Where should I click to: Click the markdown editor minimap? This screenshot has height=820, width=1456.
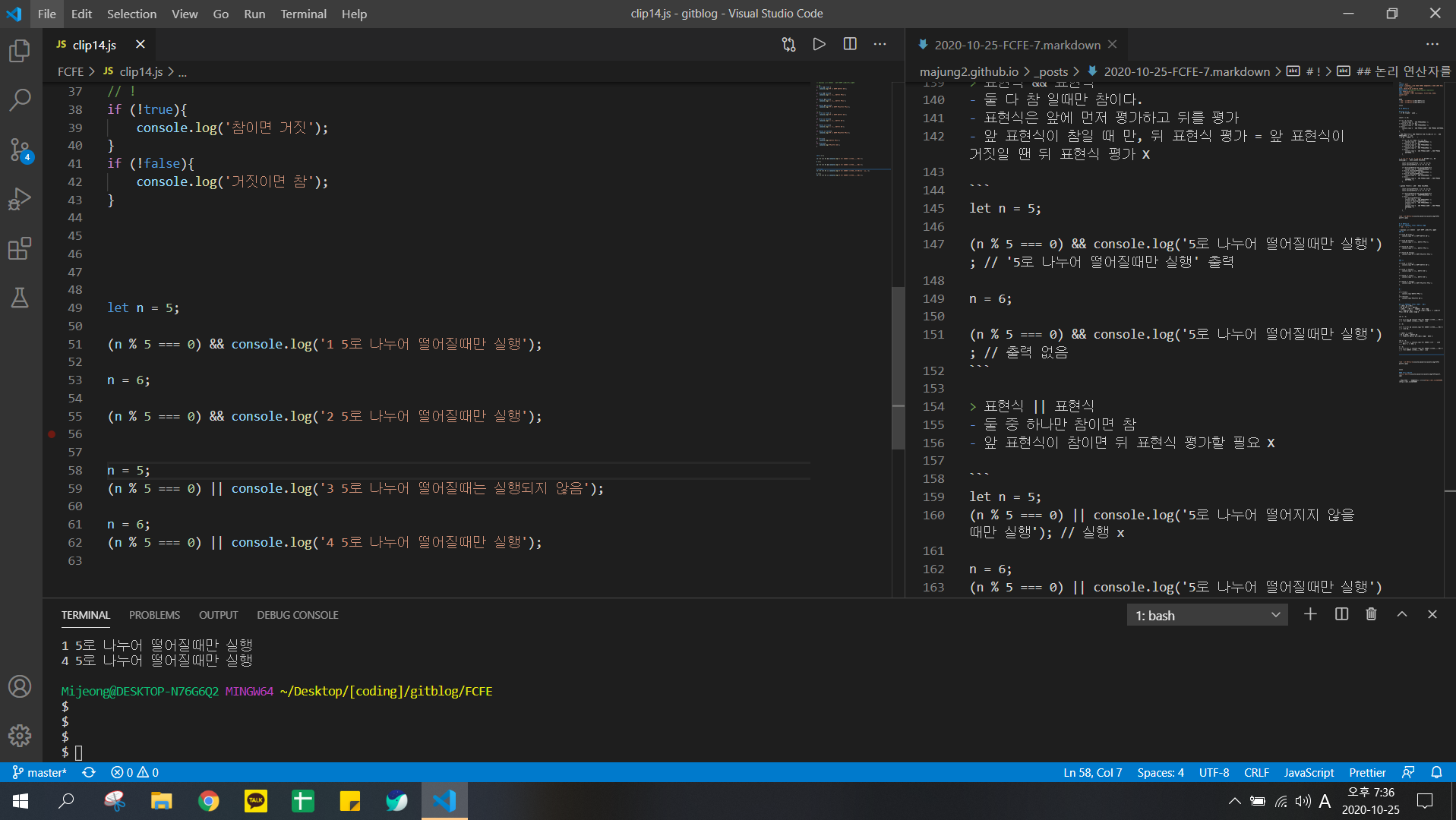[1421, 232]
